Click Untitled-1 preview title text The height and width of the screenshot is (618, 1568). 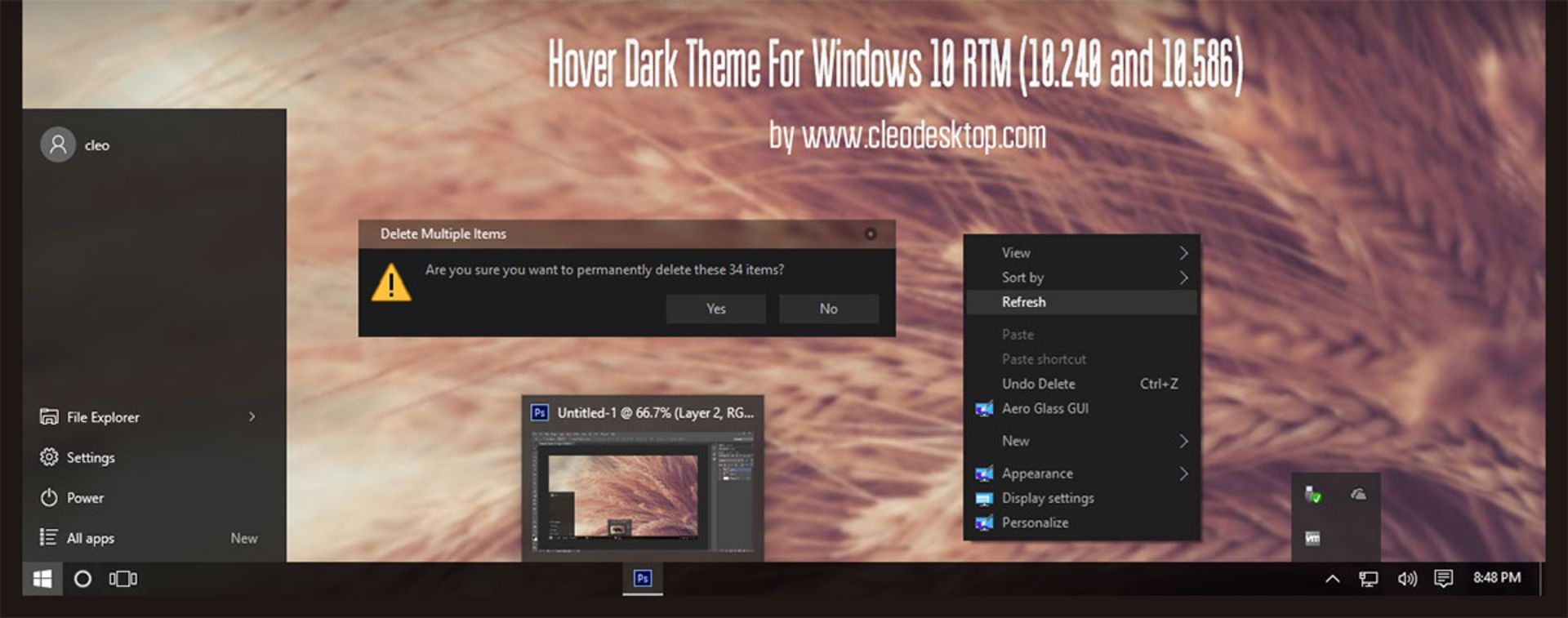point(655,413)
